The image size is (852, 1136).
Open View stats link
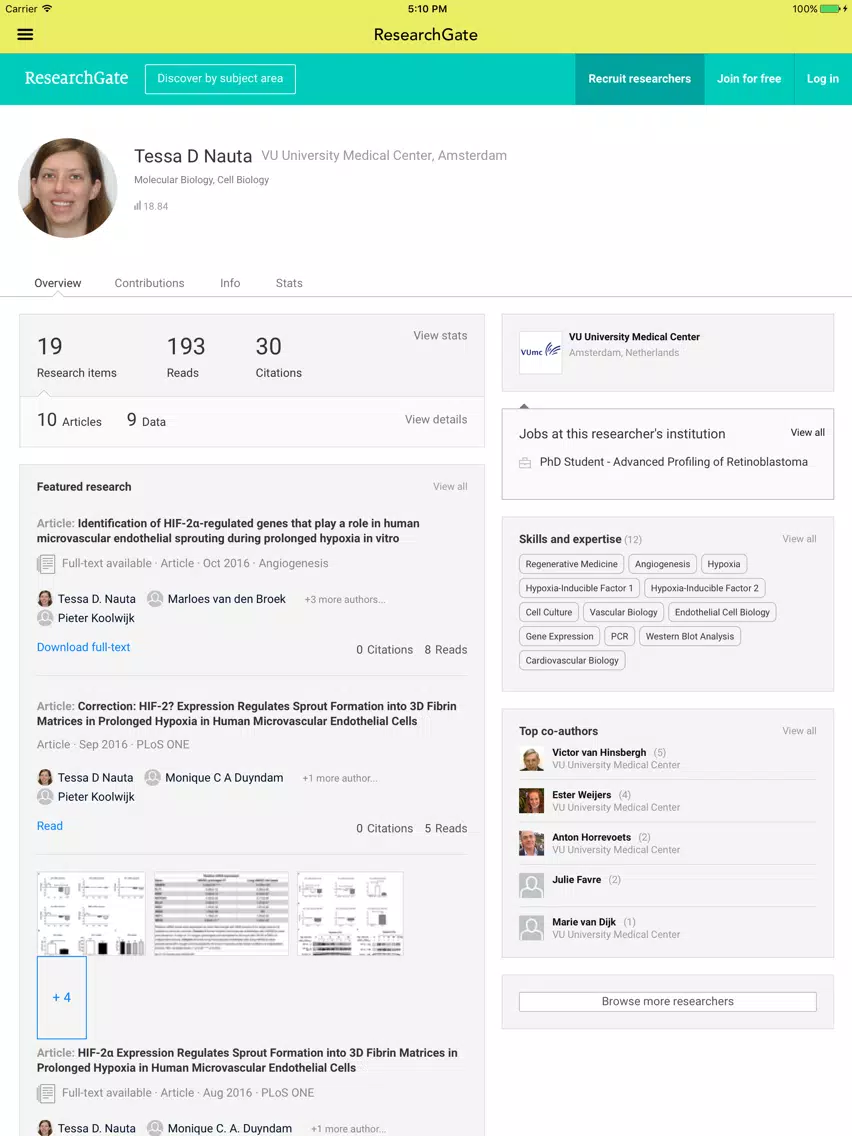click(x=440, y=335)
